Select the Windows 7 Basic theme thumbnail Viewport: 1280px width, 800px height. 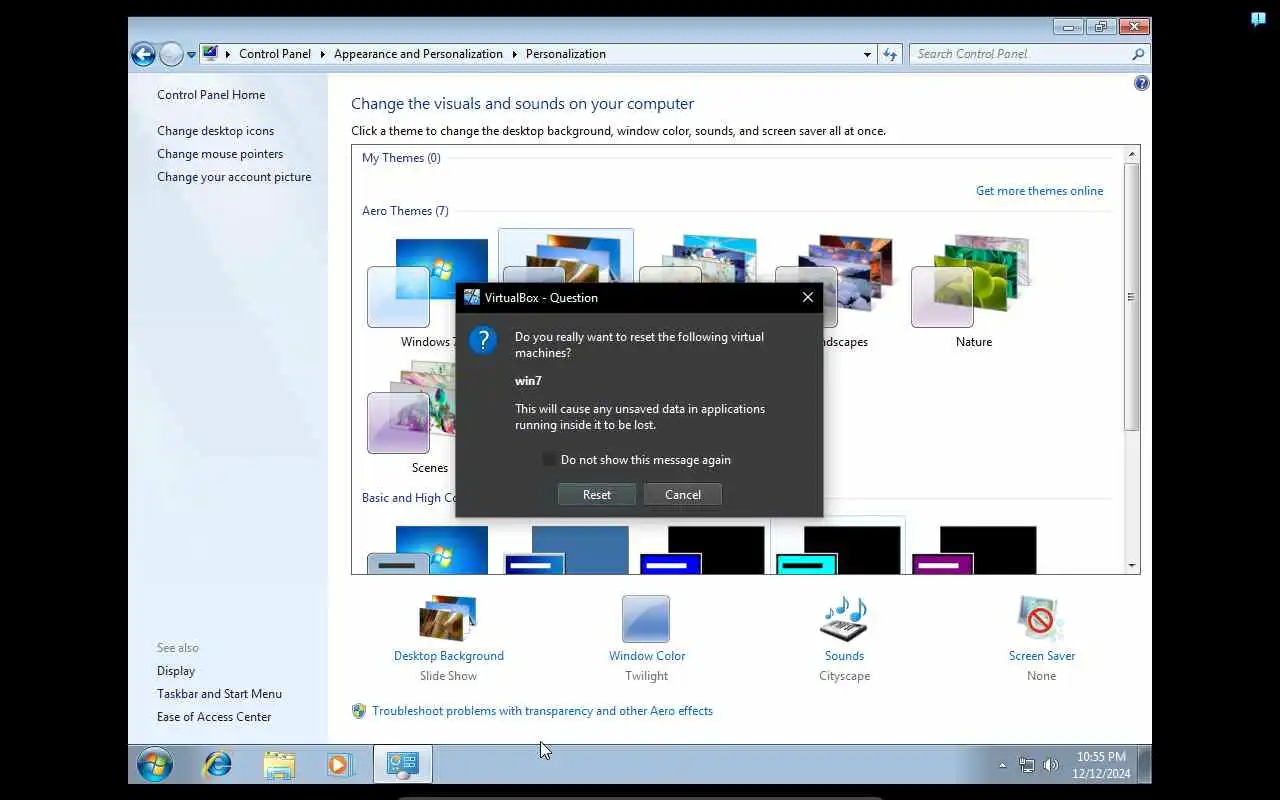tap(428, 549)
